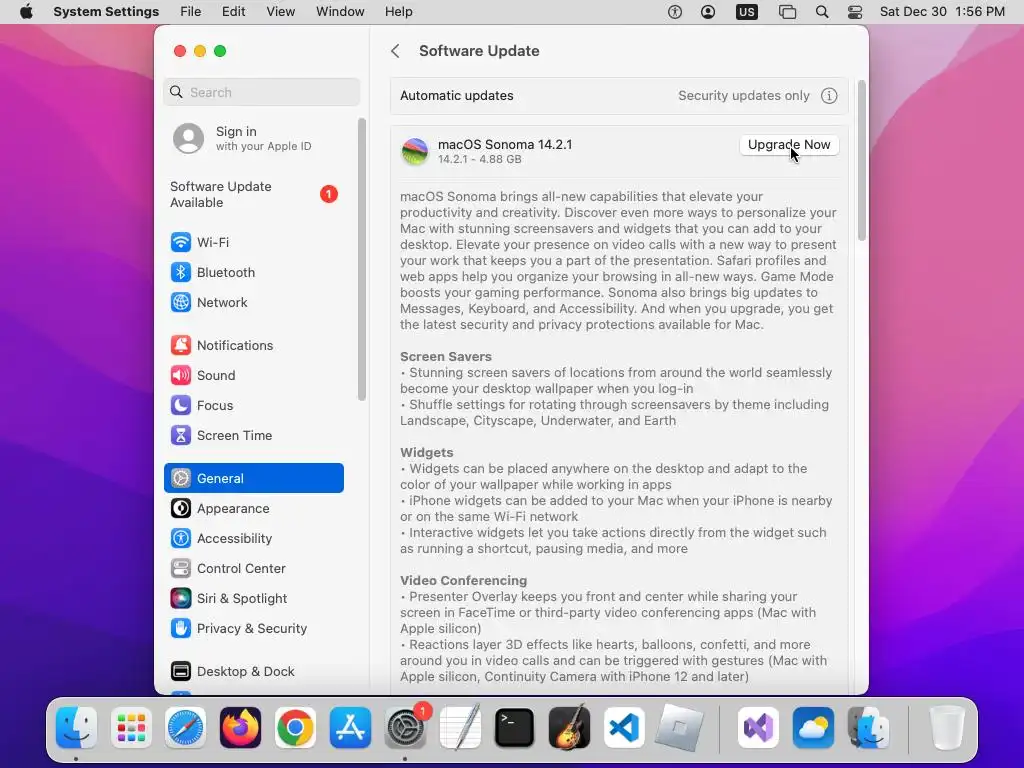Open the Window menu

click(x=340, y=12)
